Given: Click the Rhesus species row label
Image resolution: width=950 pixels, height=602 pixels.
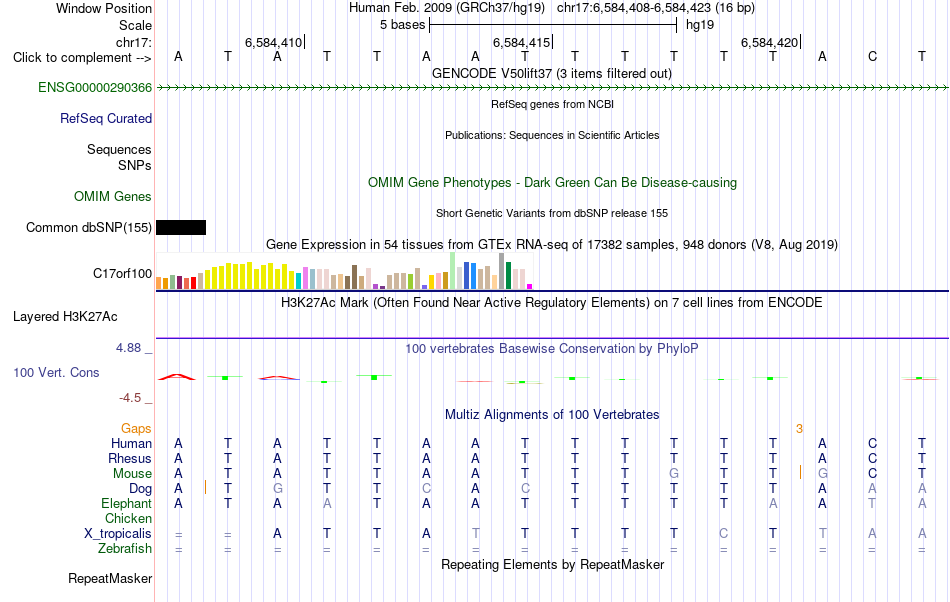Looking at the screenshot, I should tap(130, 459).
